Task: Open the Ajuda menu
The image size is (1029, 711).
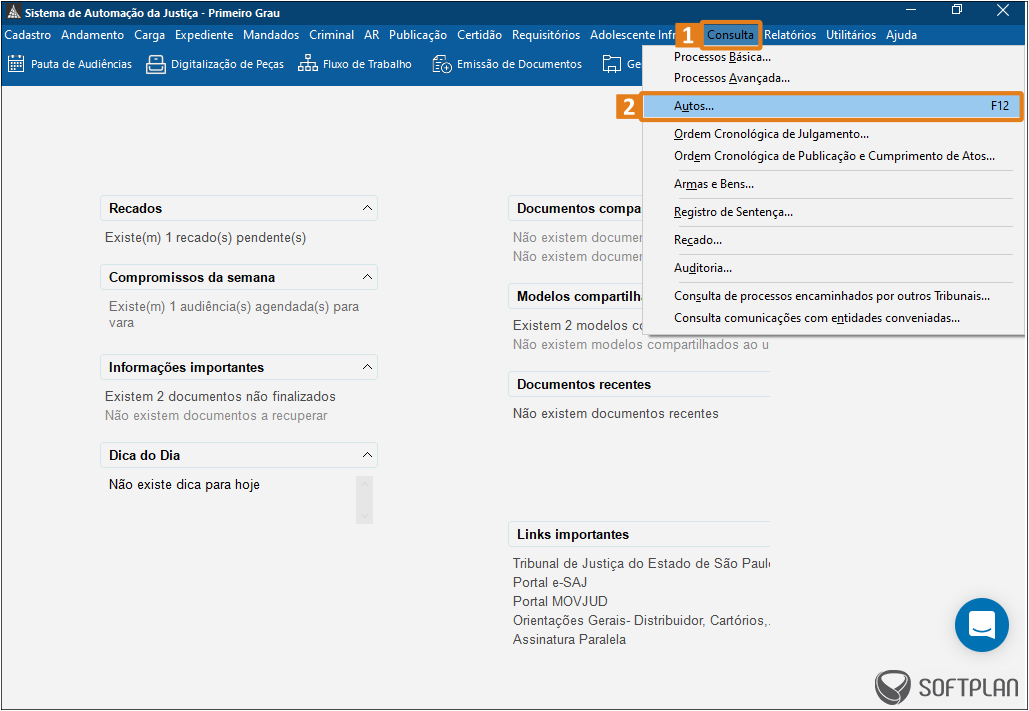Action: coord(902,35)
